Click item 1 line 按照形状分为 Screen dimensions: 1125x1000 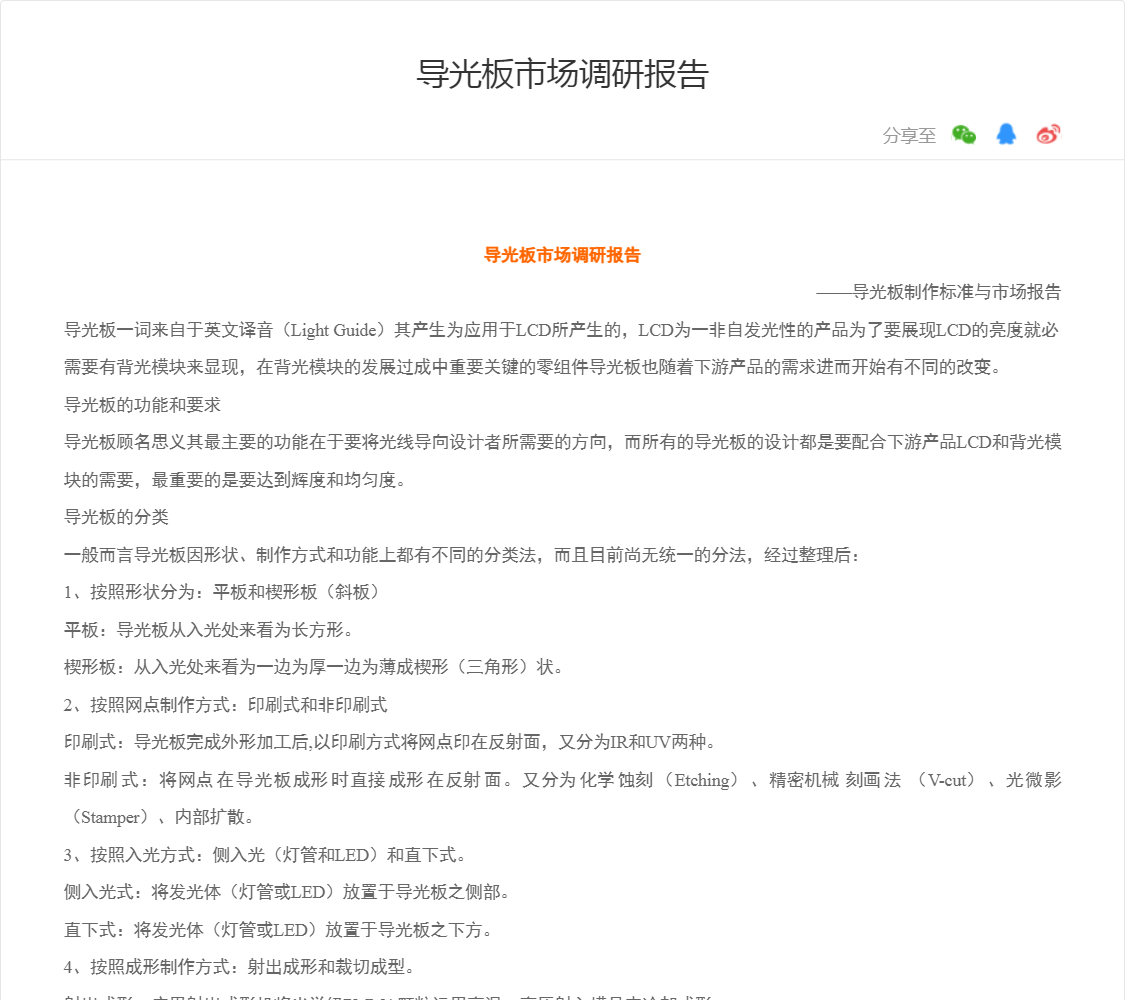click(x=222, y=592)
